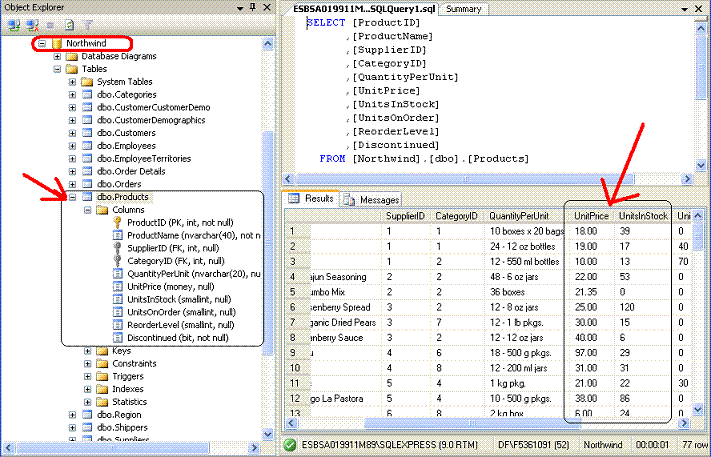
Task: Collapse the Columns folder node
Action: click(88, 210)
